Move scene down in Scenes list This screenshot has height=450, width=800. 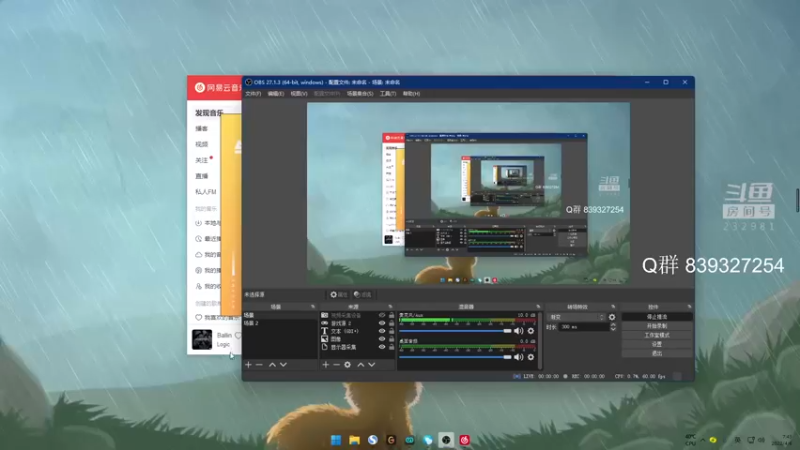point(283,365)
